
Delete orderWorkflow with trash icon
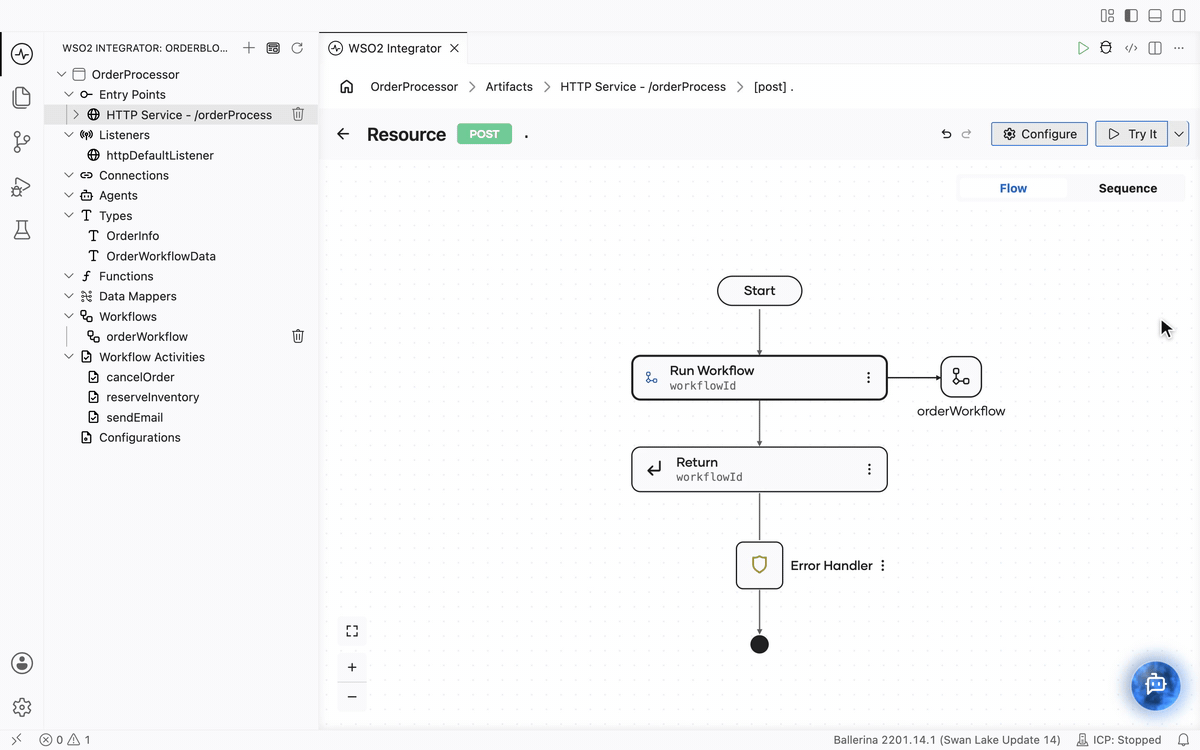[x=298, y=337]
